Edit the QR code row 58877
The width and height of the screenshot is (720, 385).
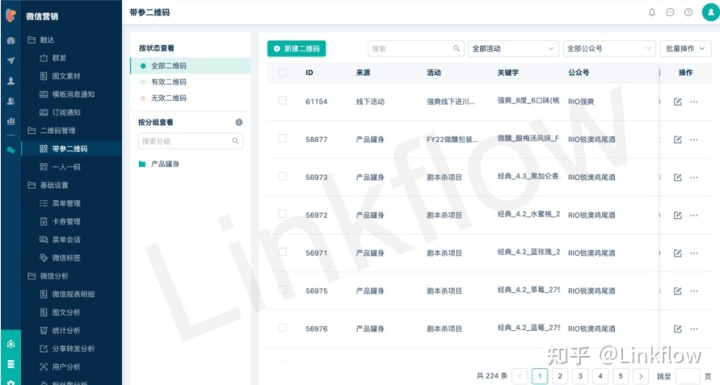(x=677, y=139)
